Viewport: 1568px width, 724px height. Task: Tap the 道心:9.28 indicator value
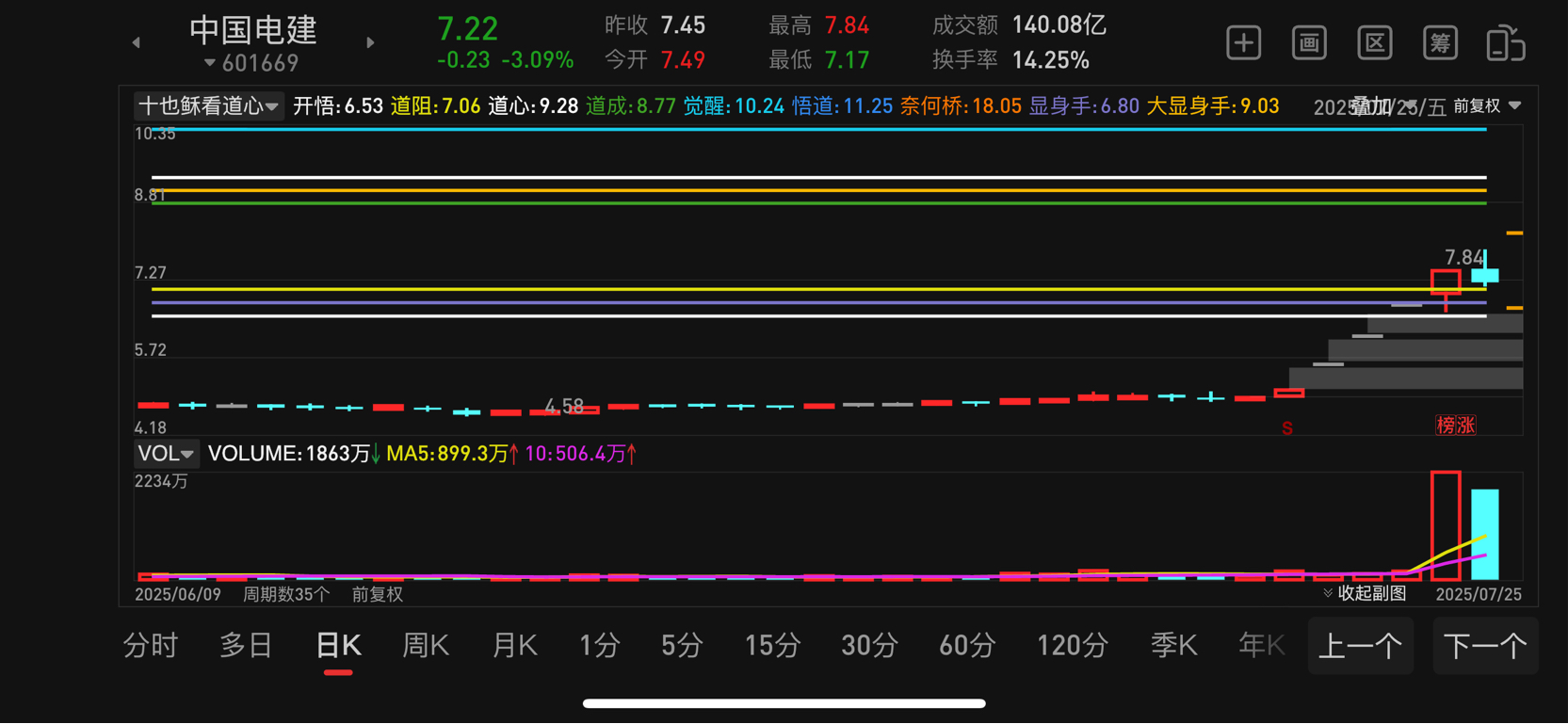click(x=533, y=105)
